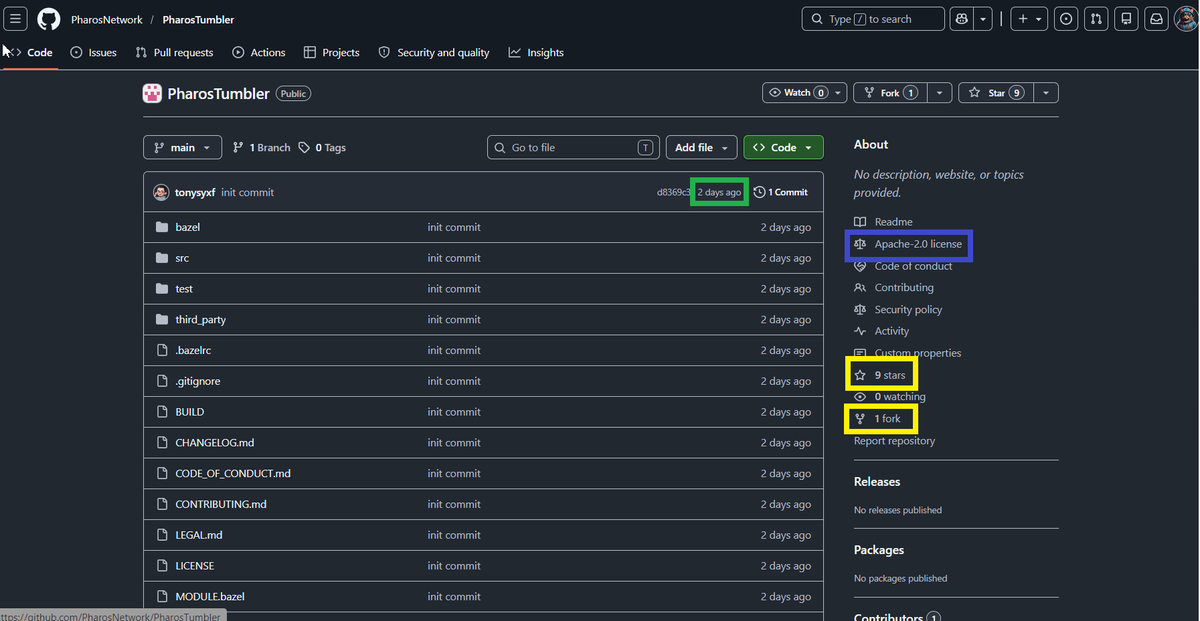Focus the Go to file field

tap(574, 148)
